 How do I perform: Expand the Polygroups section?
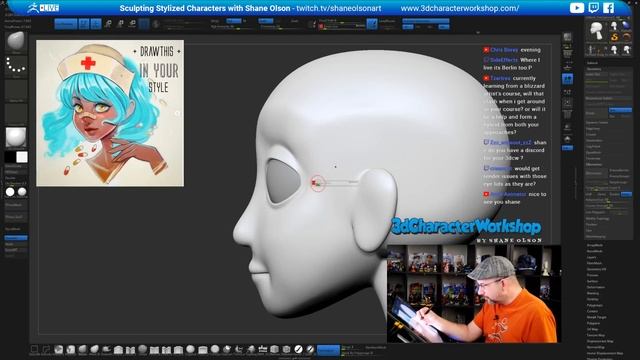tap(595, 305)
